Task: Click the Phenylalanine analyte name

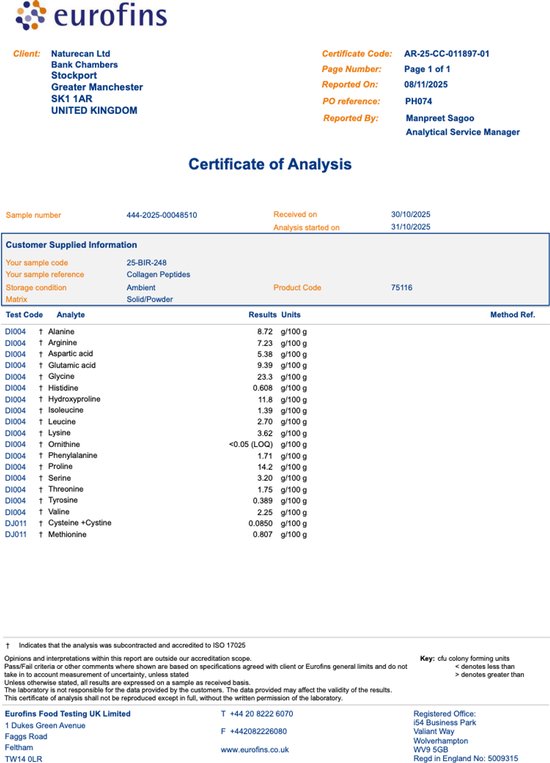Action: click(73, 455)
